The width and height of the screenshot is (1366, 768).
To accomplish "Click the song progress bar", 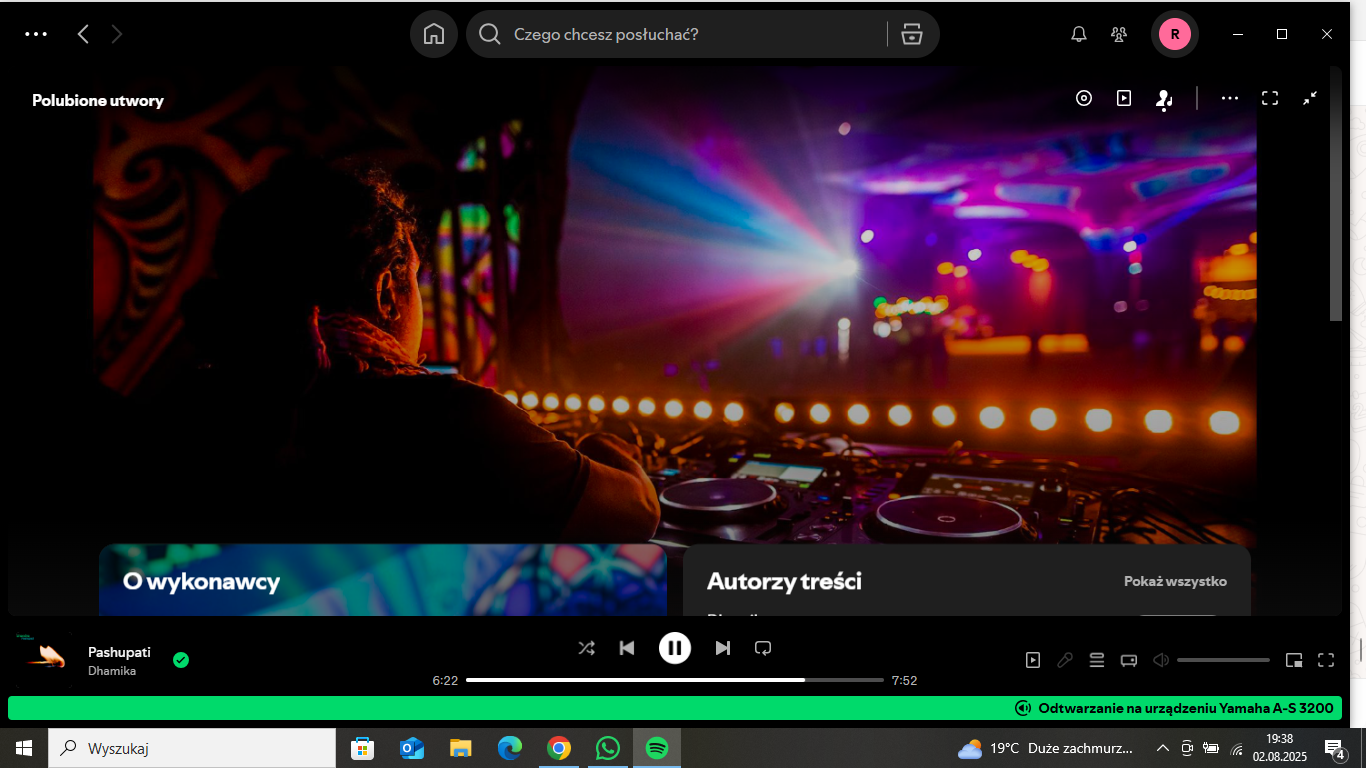I will (x=675, y=680).
